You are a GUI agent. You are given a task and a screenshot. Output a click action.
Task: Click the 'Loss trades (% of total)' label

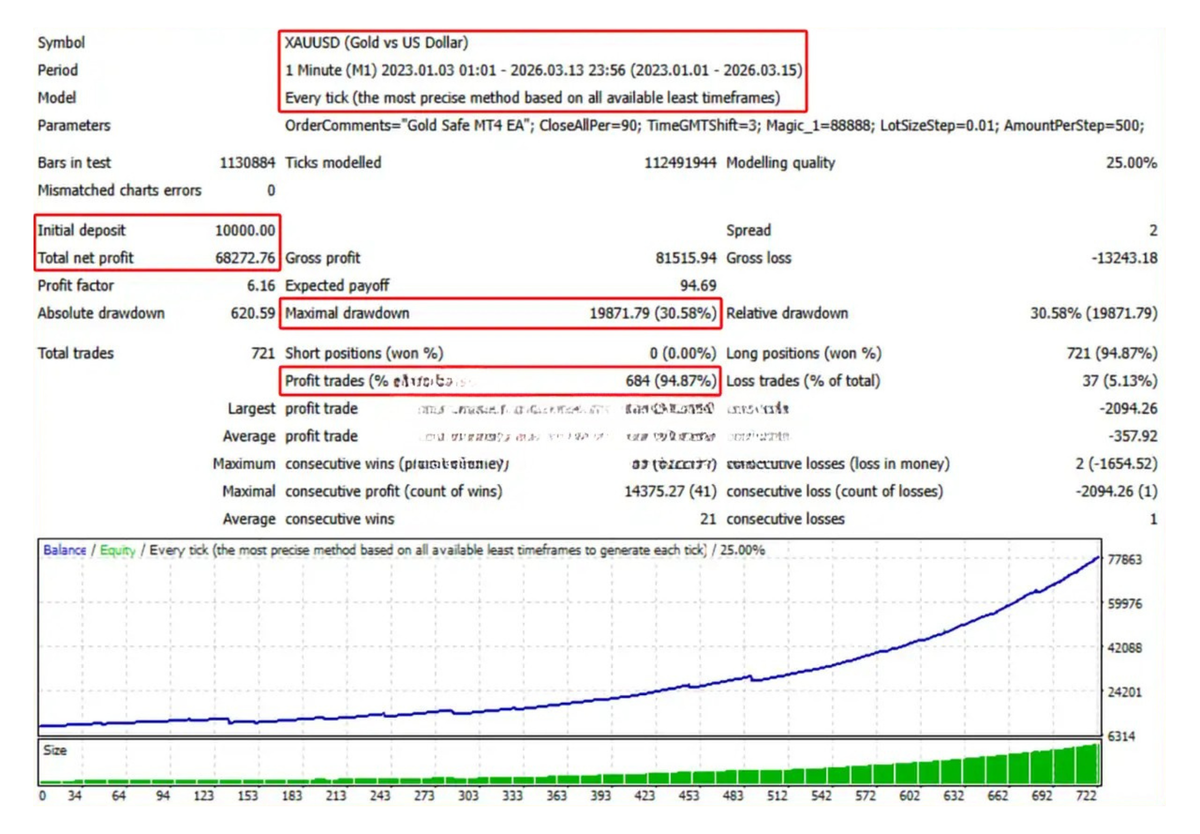coord(804,381)
